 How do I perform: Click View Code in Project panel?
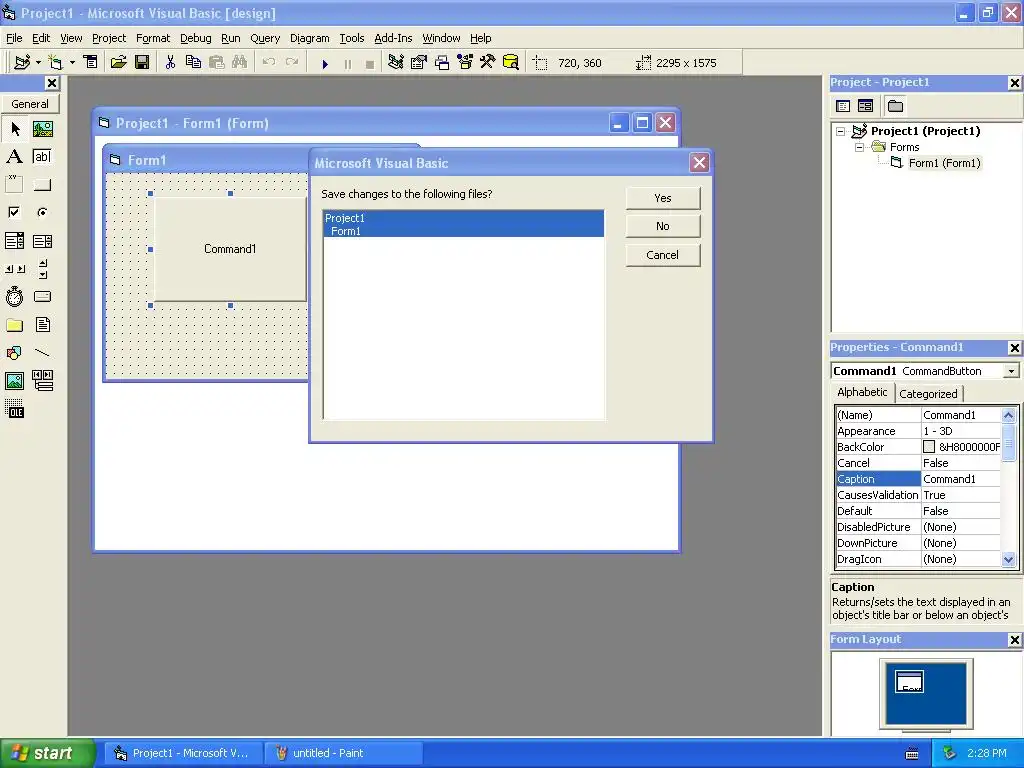(843, 106)
